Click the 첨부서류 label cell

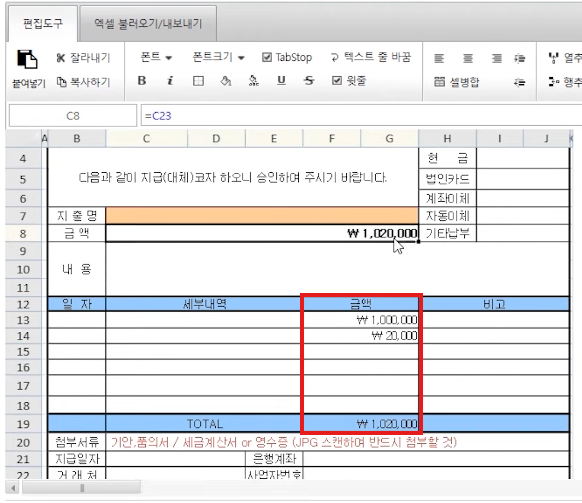[77, 442]
